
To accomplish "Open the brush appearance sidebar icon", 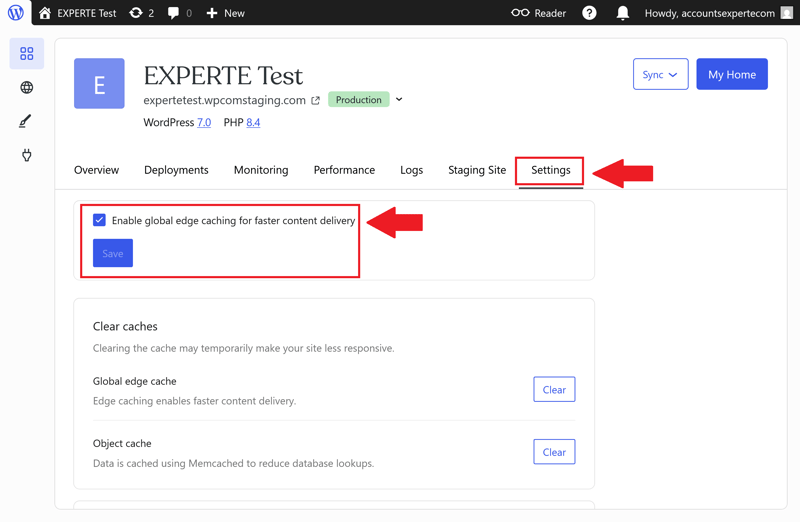I will pos(26,121).
